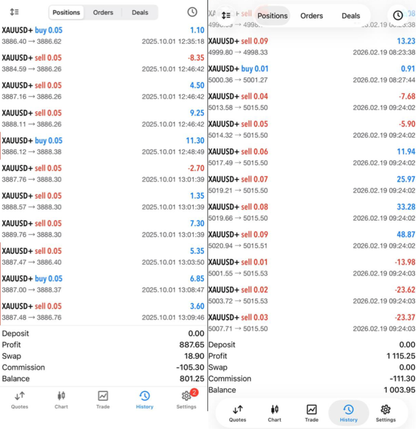Open the clock date-range icon in left screen
Image resolution: width=416 pixels, height=429 pixels.
click(192, 12)
